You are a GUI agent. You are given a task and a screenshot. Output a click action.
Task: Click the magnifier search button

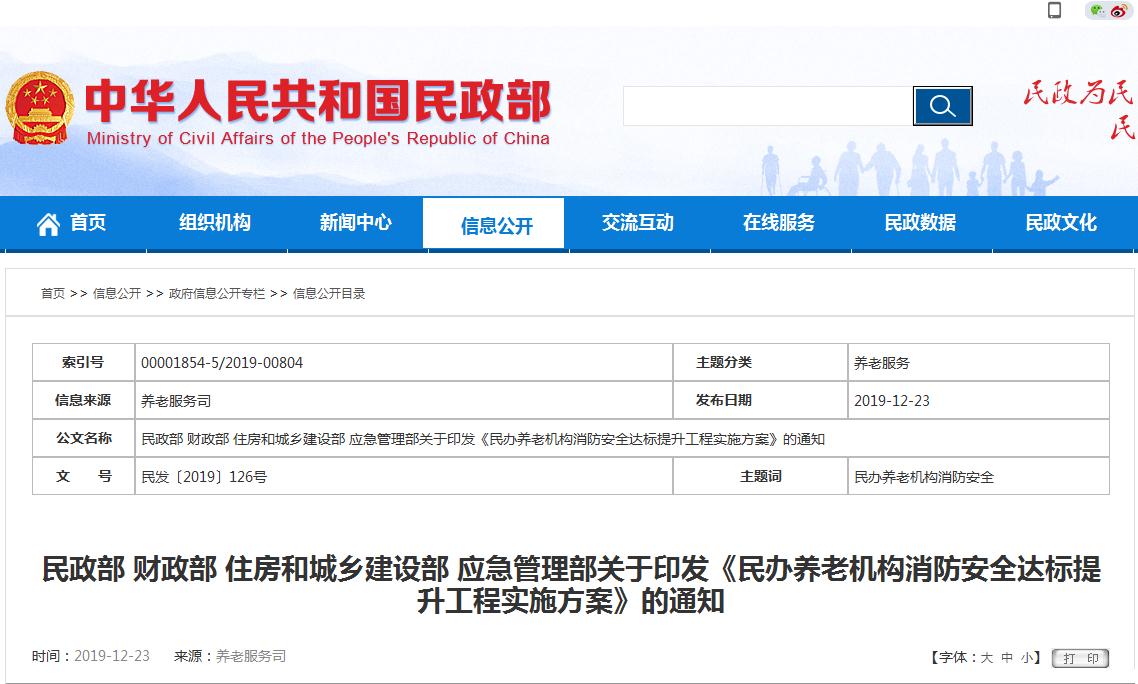point(942,106)
